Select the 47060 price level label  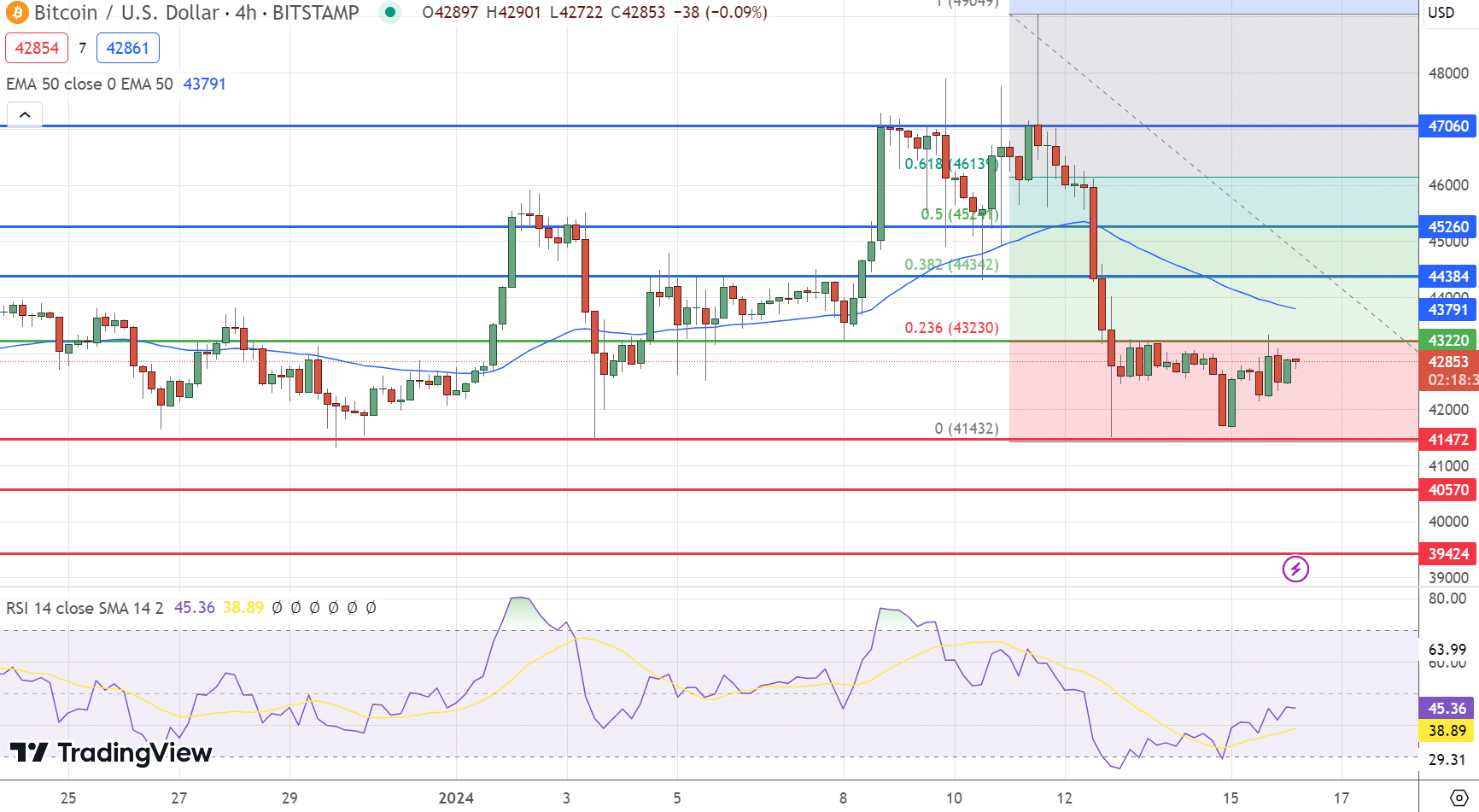pos(1447,126)
